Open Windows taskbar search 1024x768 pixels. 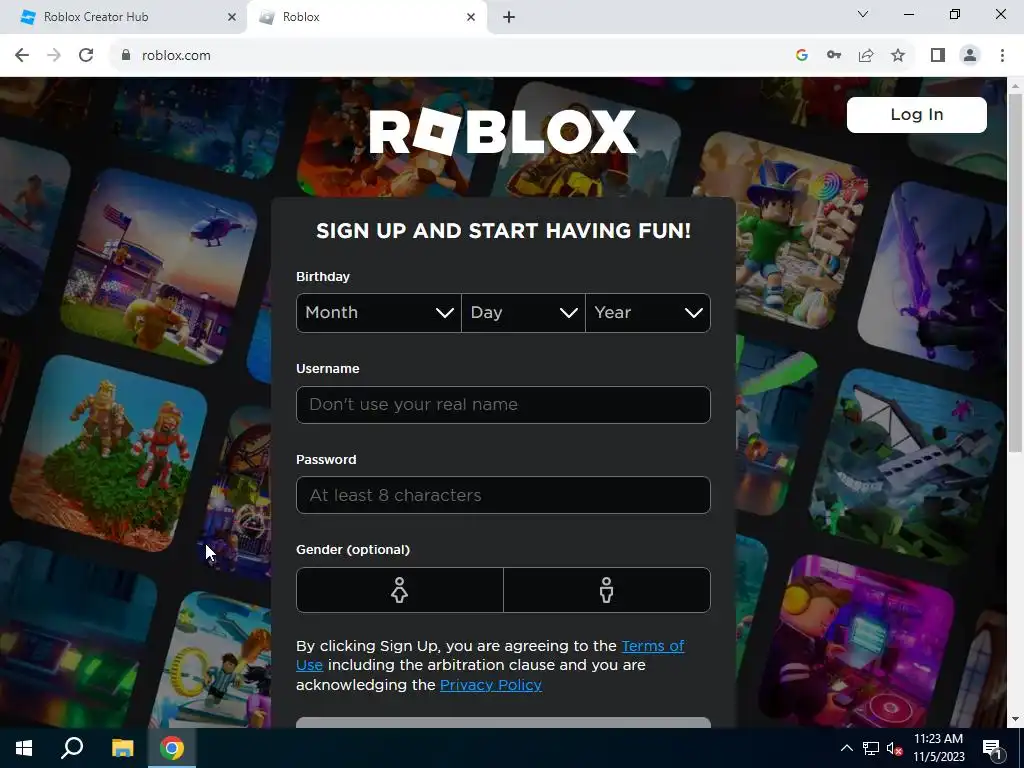72,748
